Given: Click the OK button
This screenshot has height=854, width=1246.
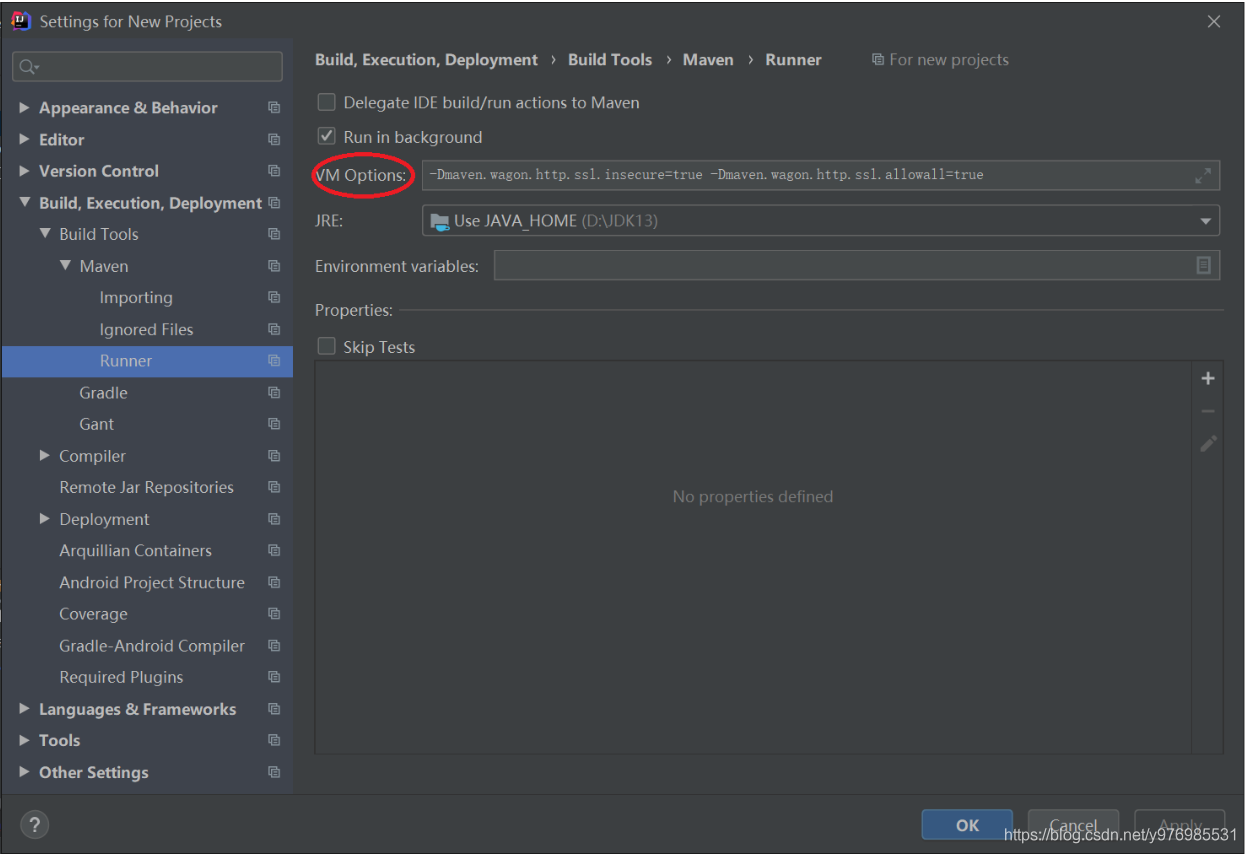Looking at the screenshot, I should [967, 825].
